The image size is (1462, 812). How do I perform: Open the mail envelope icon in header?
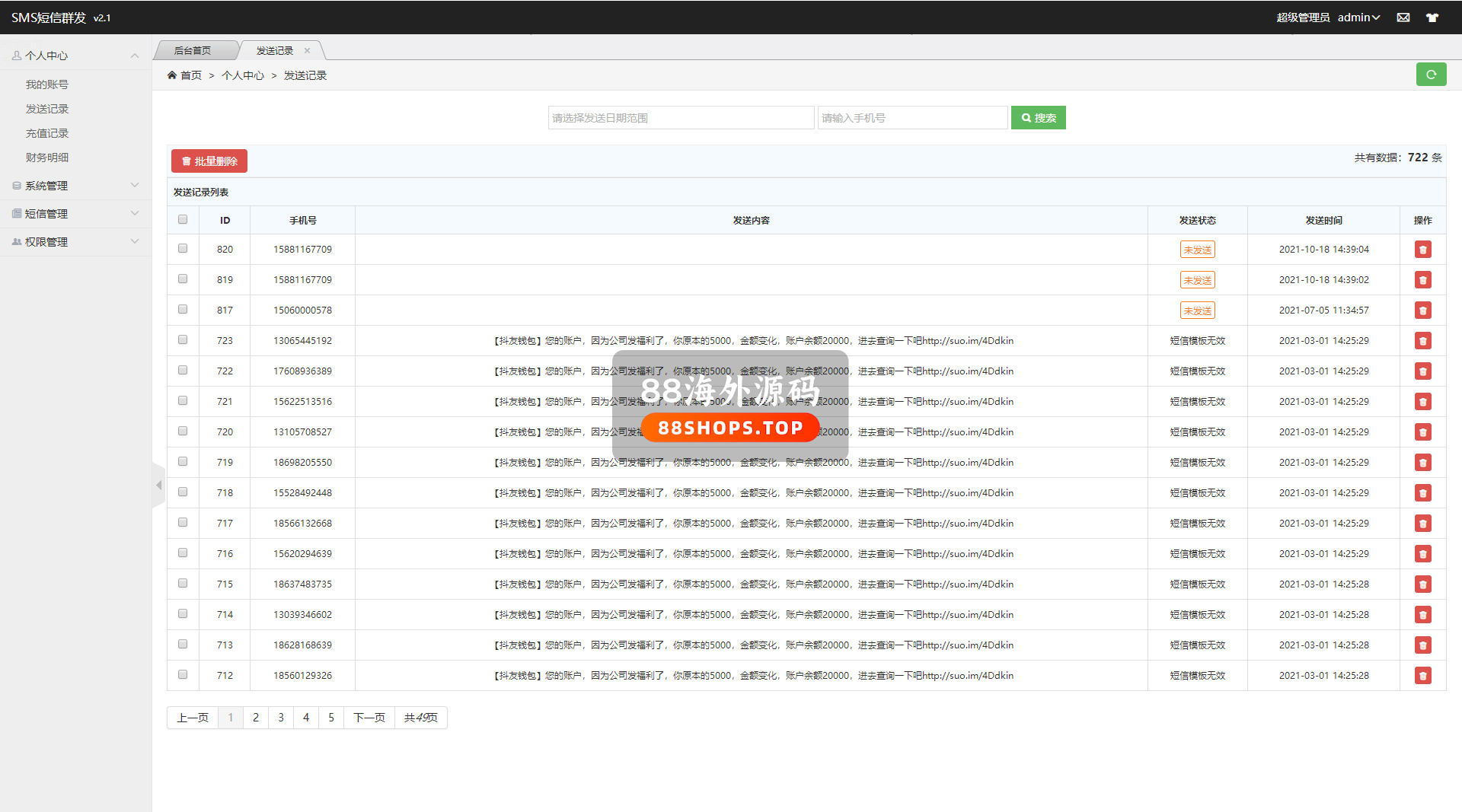click(x=1403, y=18)
